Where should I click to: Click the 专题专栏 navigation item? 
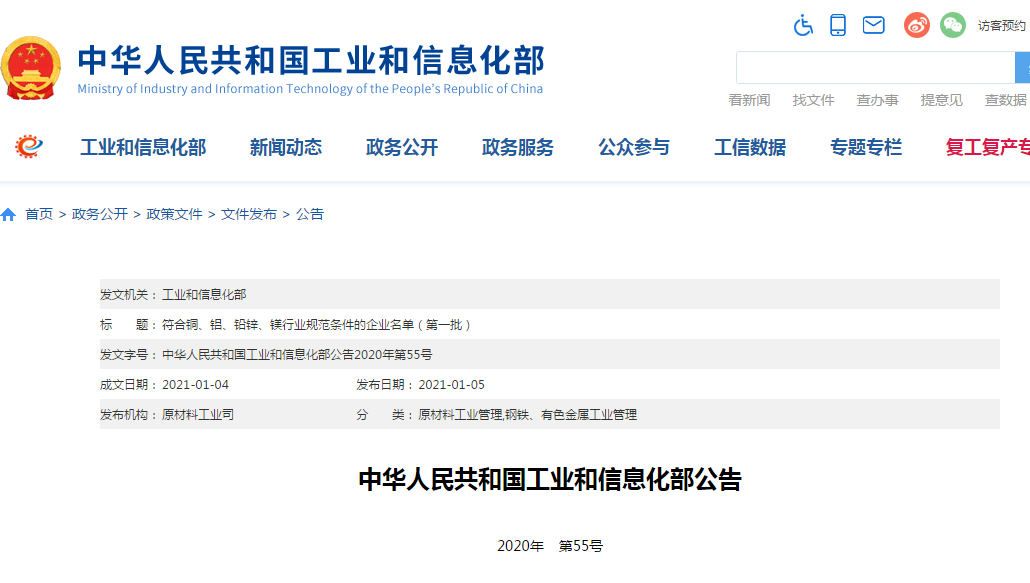point(866,148)
